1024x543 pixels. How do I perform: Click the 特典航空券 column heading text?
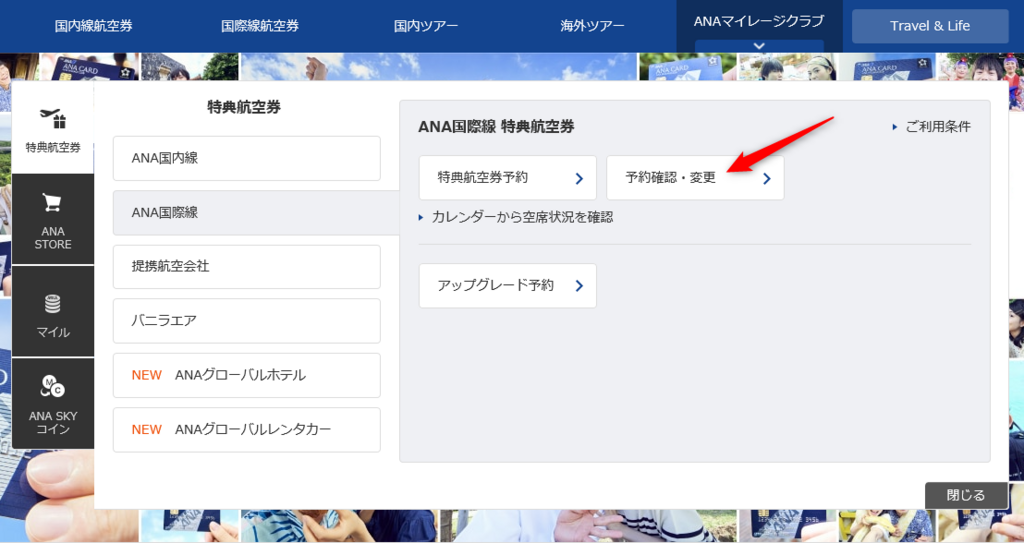[244, 108]
